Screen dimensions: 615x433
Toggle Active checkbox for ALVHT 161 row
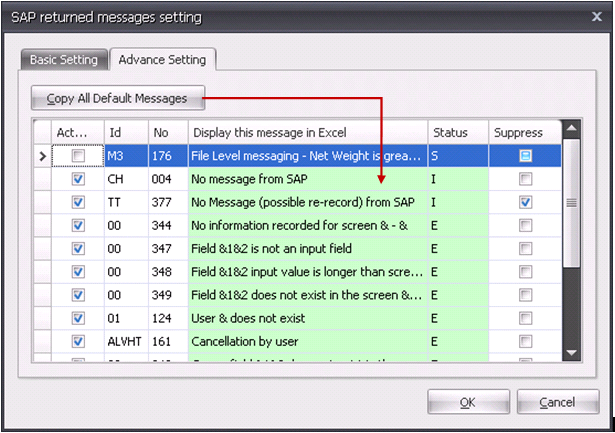pos(78,341)
